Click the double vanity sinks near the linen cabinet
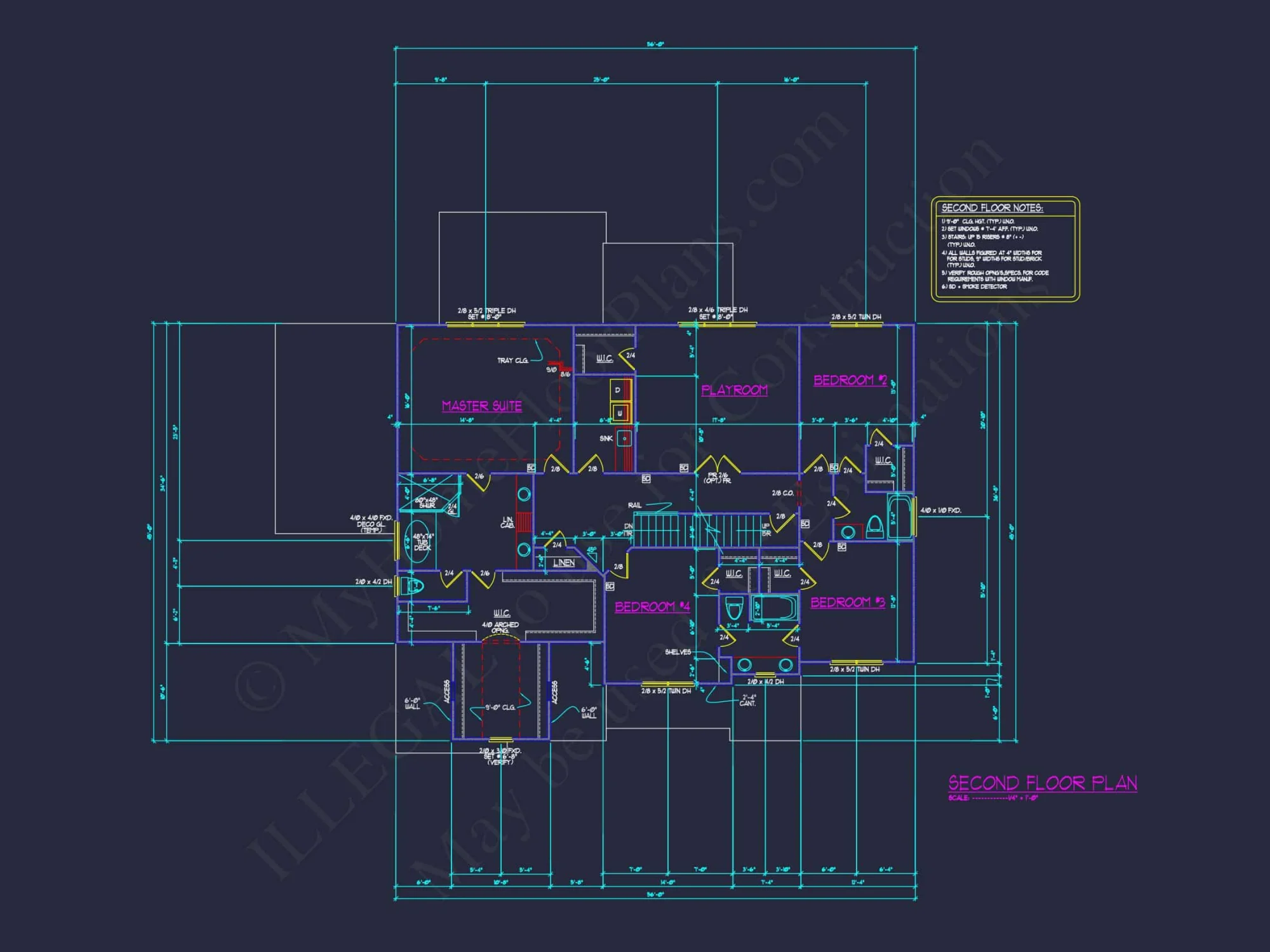 tap(525, 493)
